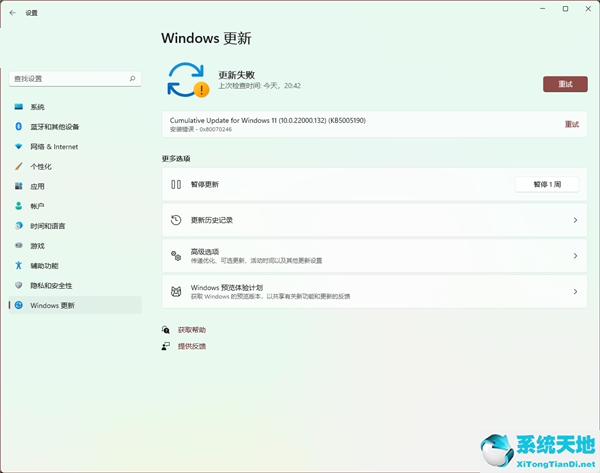
Task: Open 蓝牙和其他设备 settings
Action: (x=75, y=127)
